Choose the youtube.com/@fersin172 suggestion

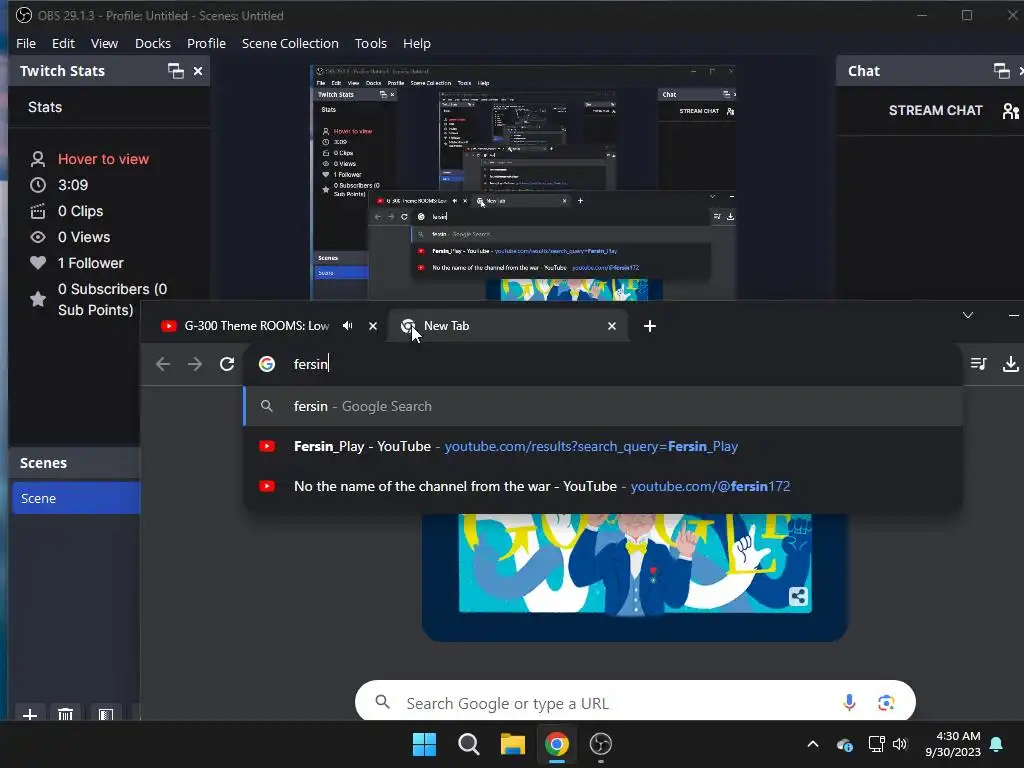click(603, 487)
